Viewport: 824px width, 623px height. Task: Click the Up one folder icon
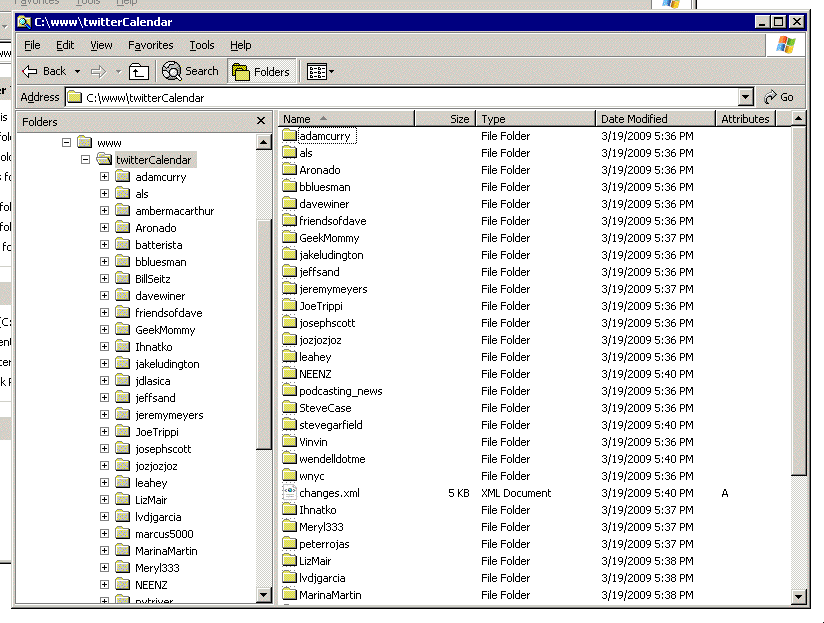click(139, 71)
